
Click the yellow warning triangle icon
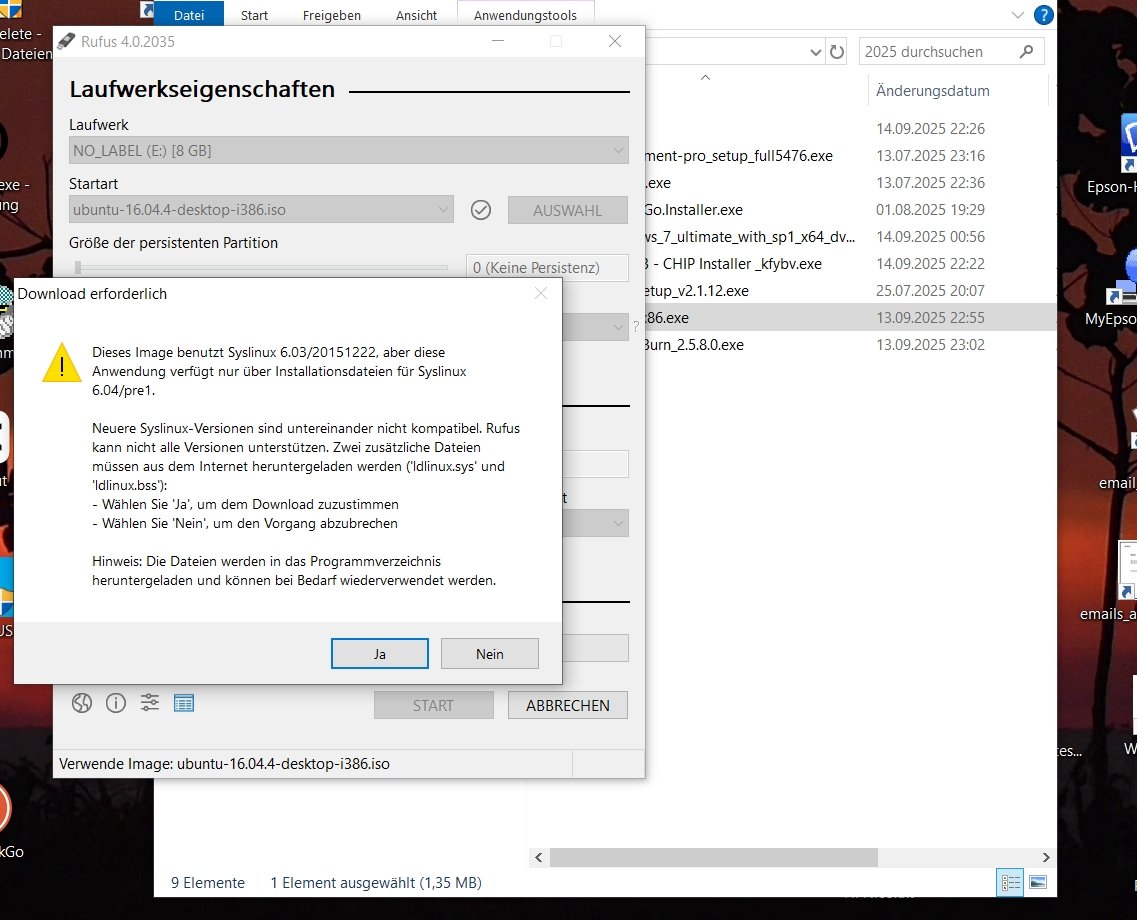pos(62,362)
